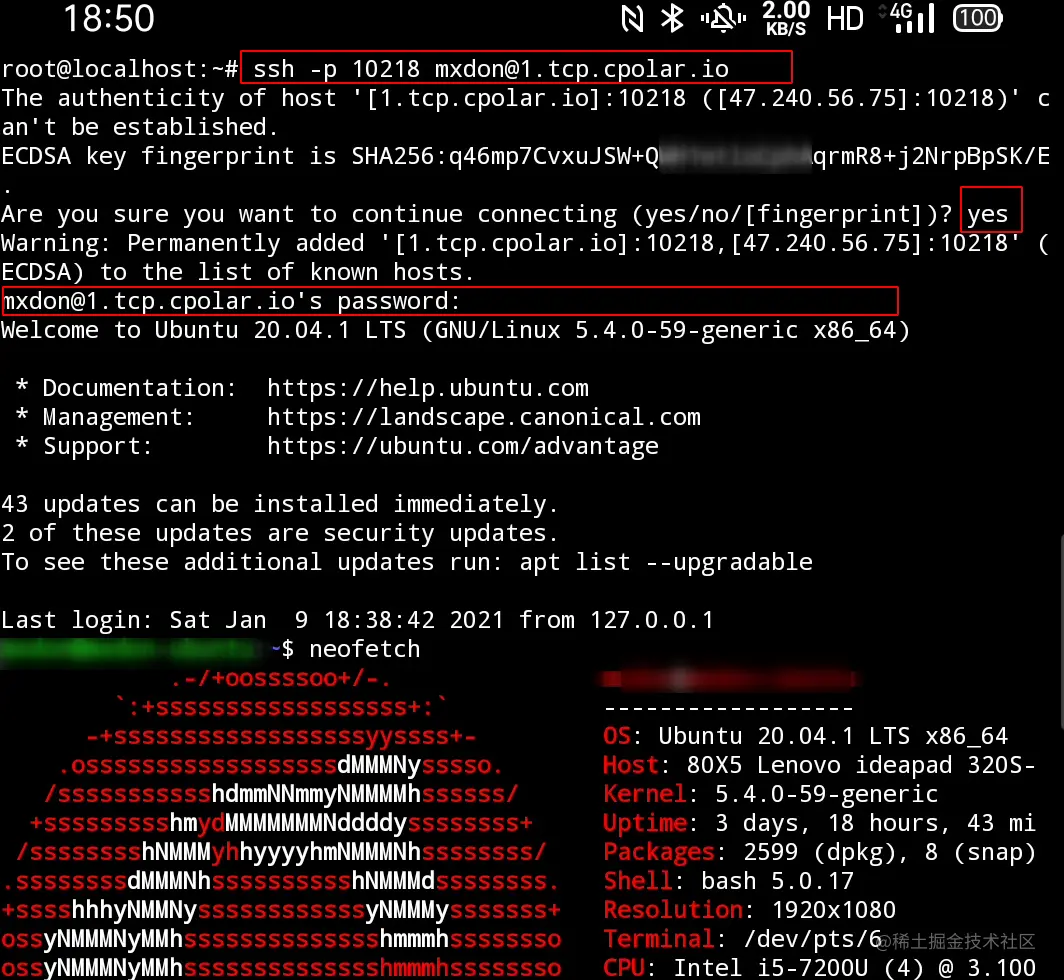Click the Packages: 2599 (dpkg) entry
This screenshot has width=1064, height=980.
point(819,852)
